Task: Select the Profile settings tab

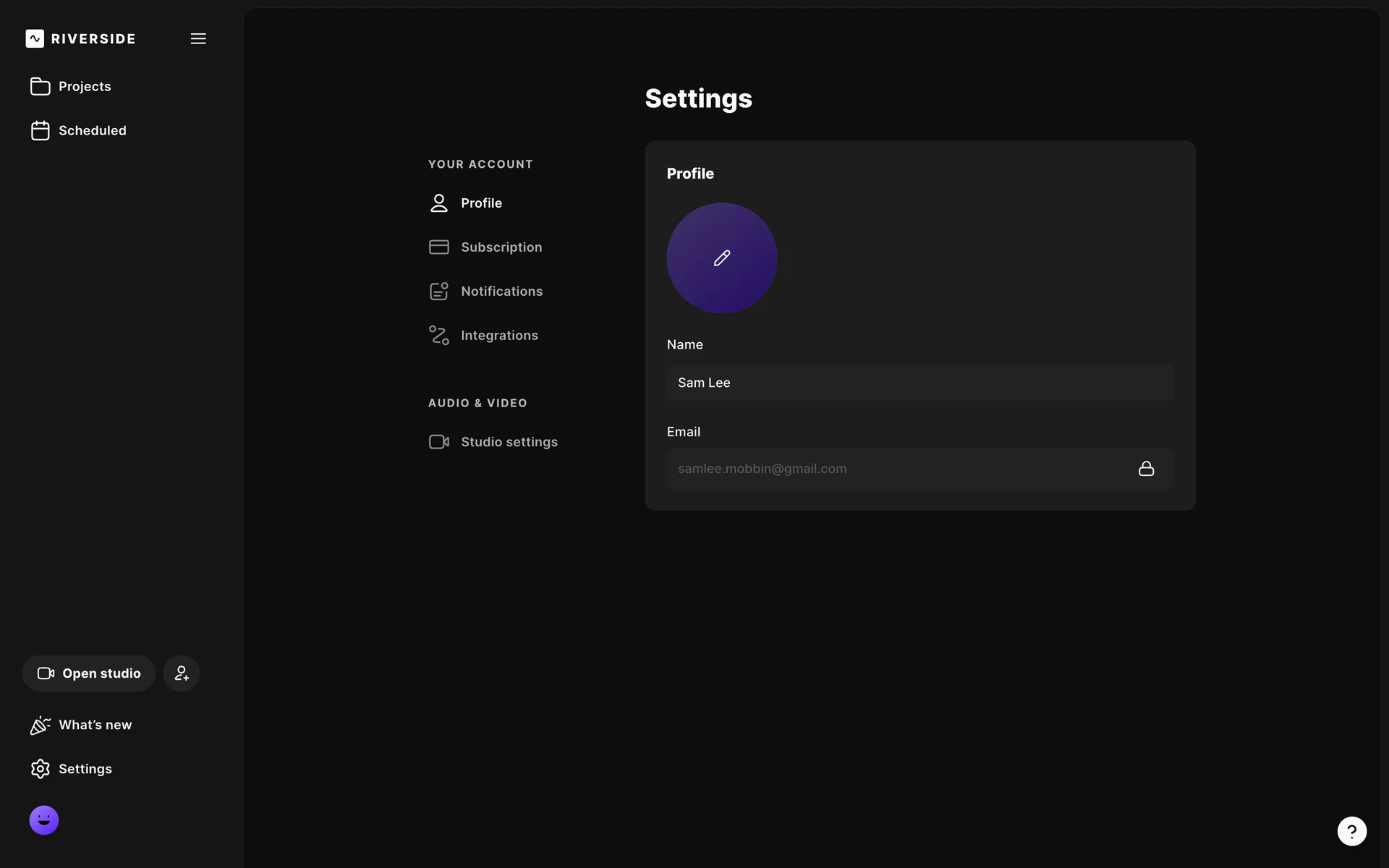Action: click(x=481, y=203)
